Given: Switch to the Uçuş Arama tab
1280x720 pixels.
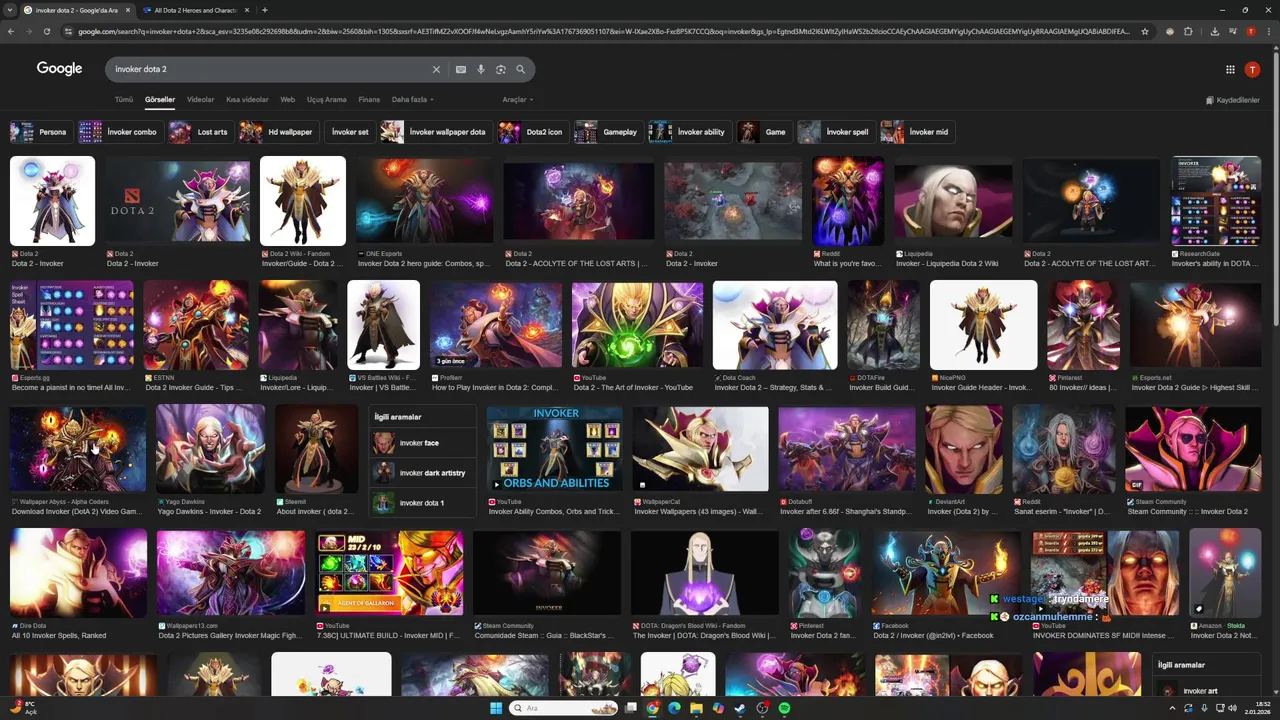Looking at the screenshot, I should pyautogui.click(x=327, y=100).
